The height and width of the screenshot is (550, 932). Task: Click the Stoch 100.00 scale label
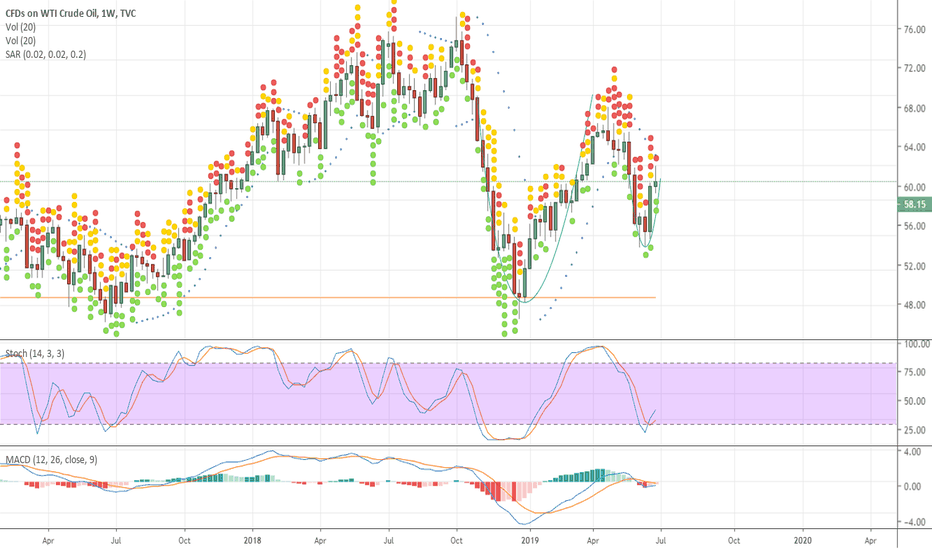[x=917, y=344]
